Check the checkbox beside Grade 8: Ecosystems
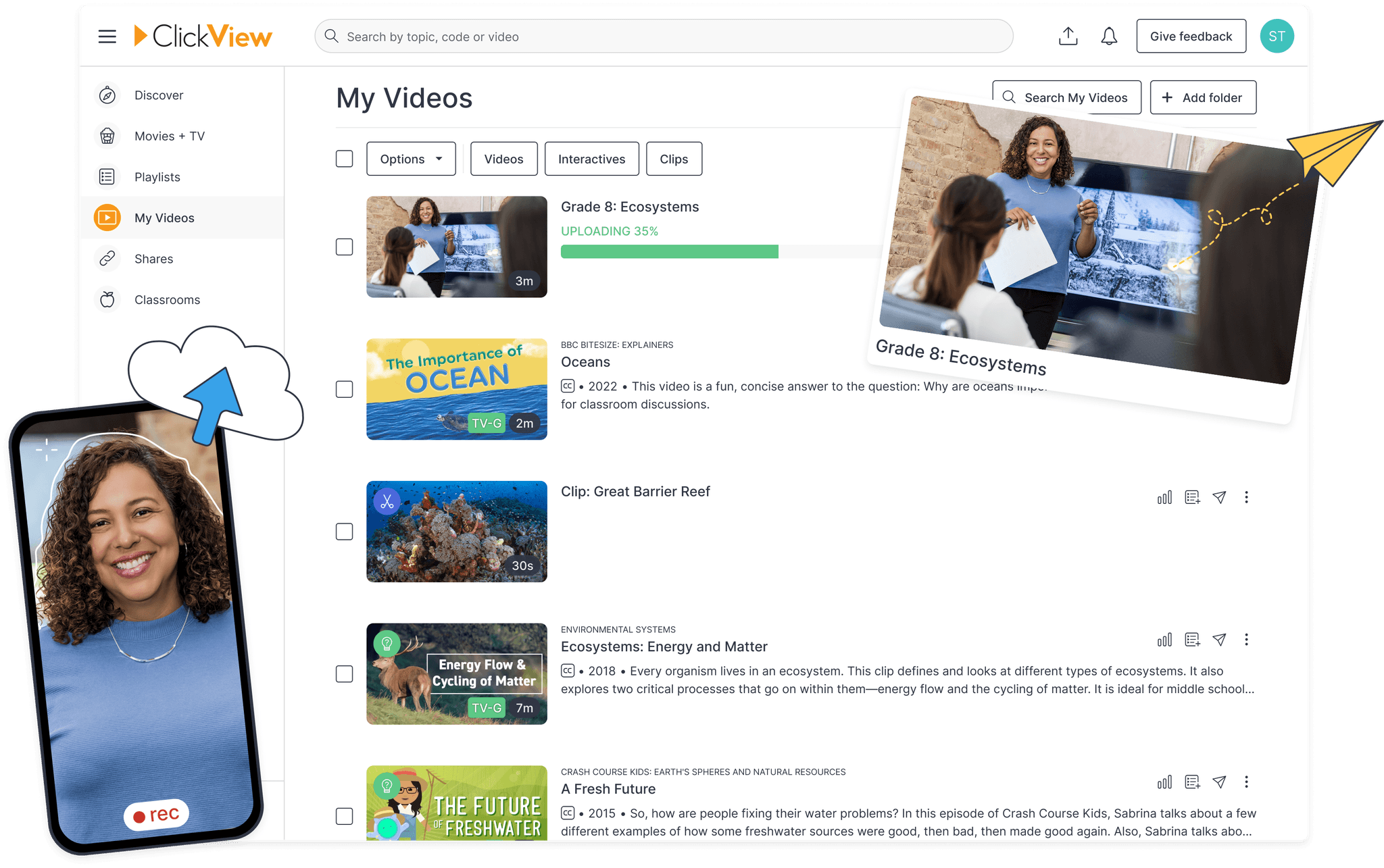This screenshot has width=1384, height=868. pyautogui.click(x=344, y=247)
